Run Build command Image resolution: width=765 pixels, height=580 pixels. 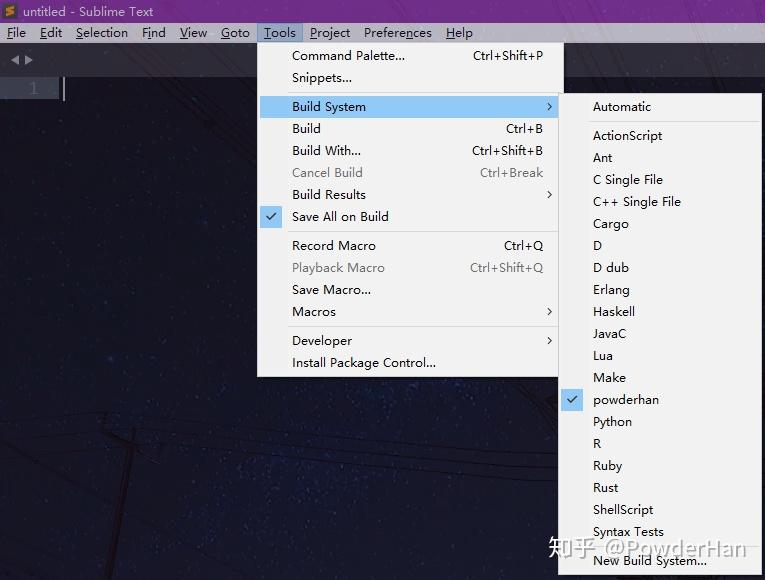point(409,129)
